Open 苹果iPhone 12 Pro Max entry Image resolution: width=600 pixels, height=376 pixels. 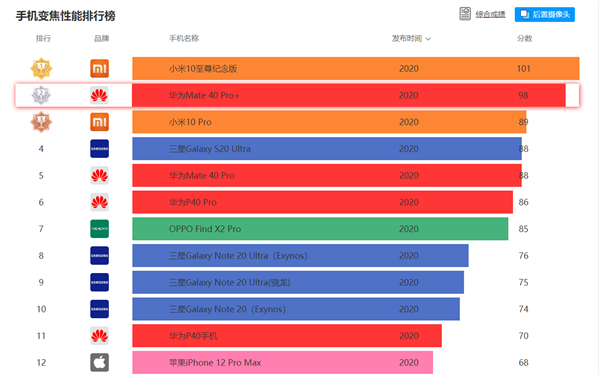pos(215,362)
